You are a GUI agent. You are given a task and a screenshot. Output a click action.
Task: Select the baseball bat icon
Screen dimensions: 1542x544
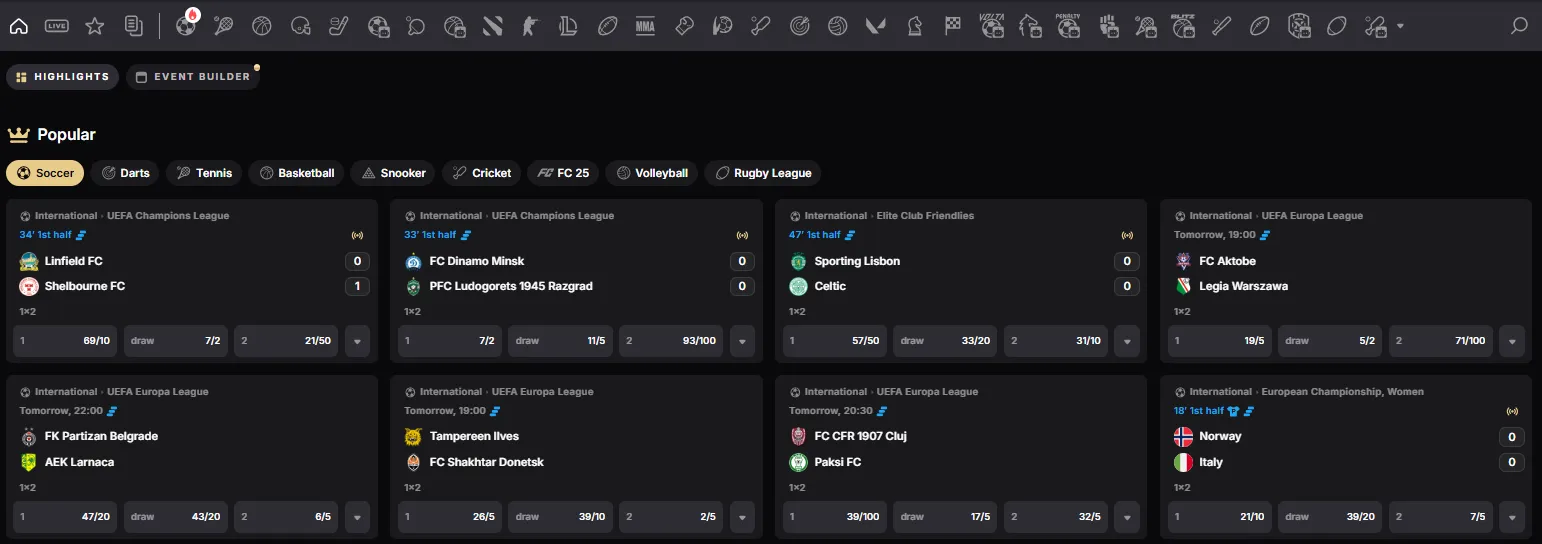(x=1221, y=26)
